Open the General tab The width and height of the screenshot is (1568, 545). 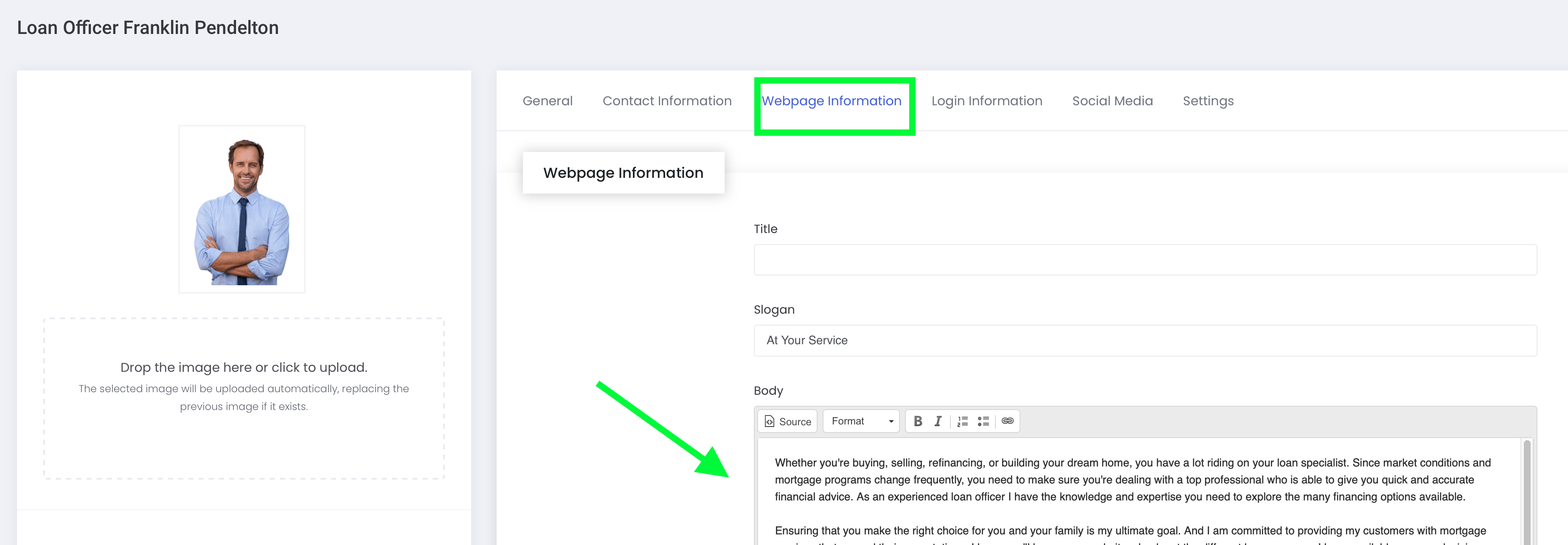(x=547, y=101)
